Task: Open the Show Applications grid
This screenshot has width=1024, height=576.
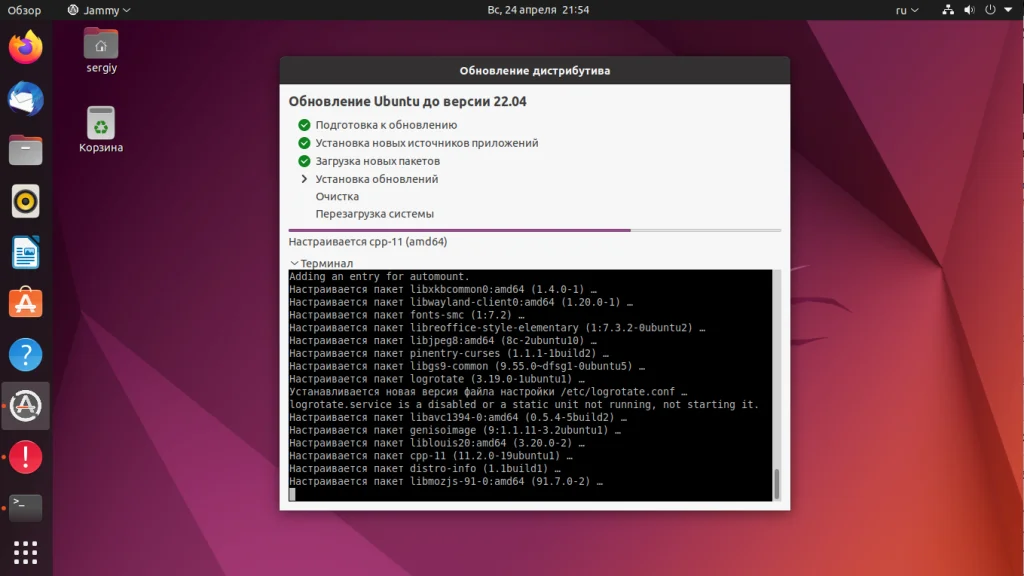Action: point(25,553)
